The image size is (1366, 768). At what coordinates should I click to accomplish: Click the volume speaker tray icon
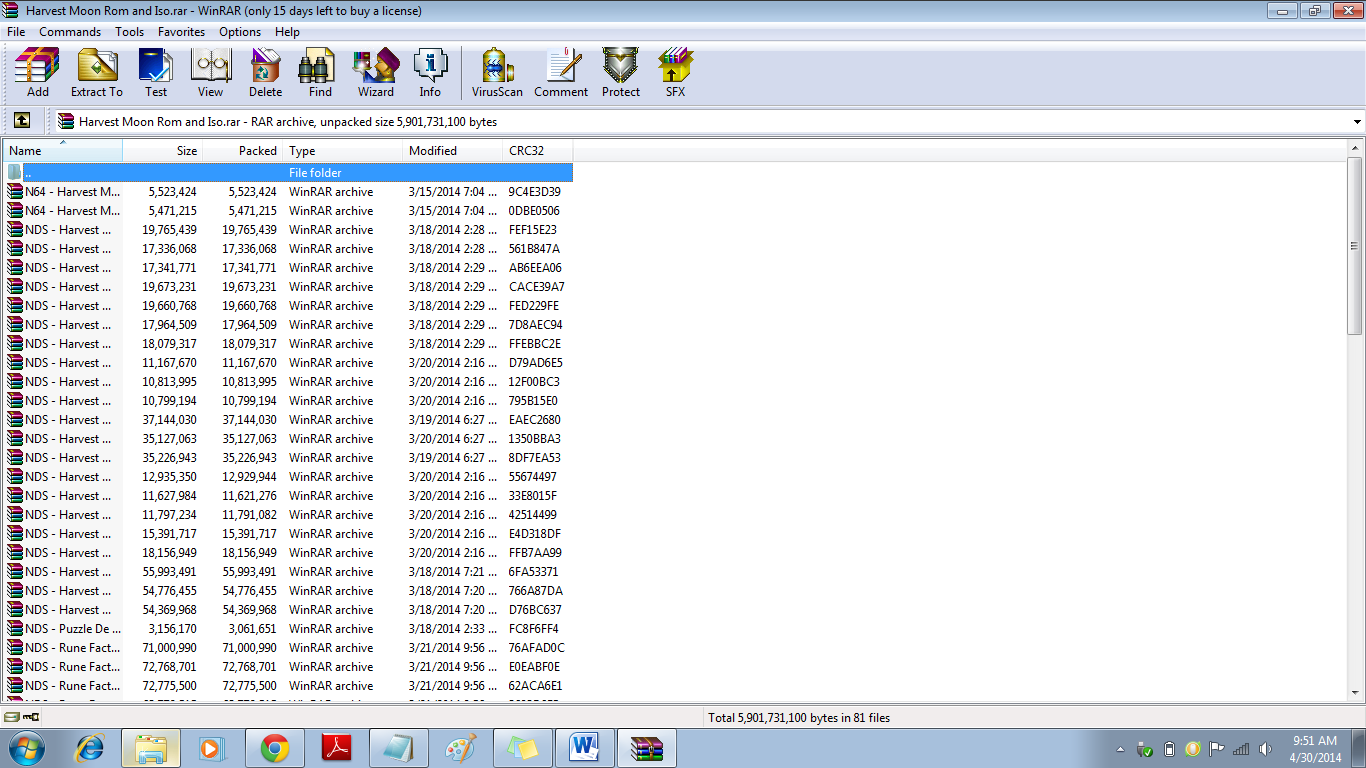(x=1265, y=749)
